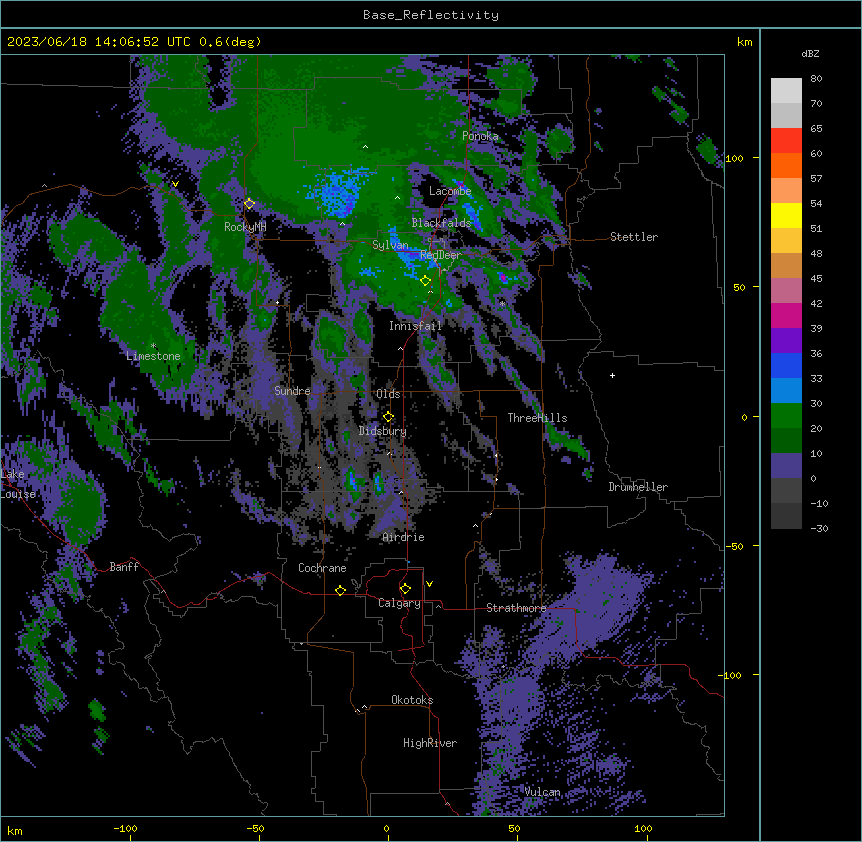Screen dimensions: 862x842
Task: Click the orange 57-60 dBZ legend swatch
Action: (x=786, y=165)
